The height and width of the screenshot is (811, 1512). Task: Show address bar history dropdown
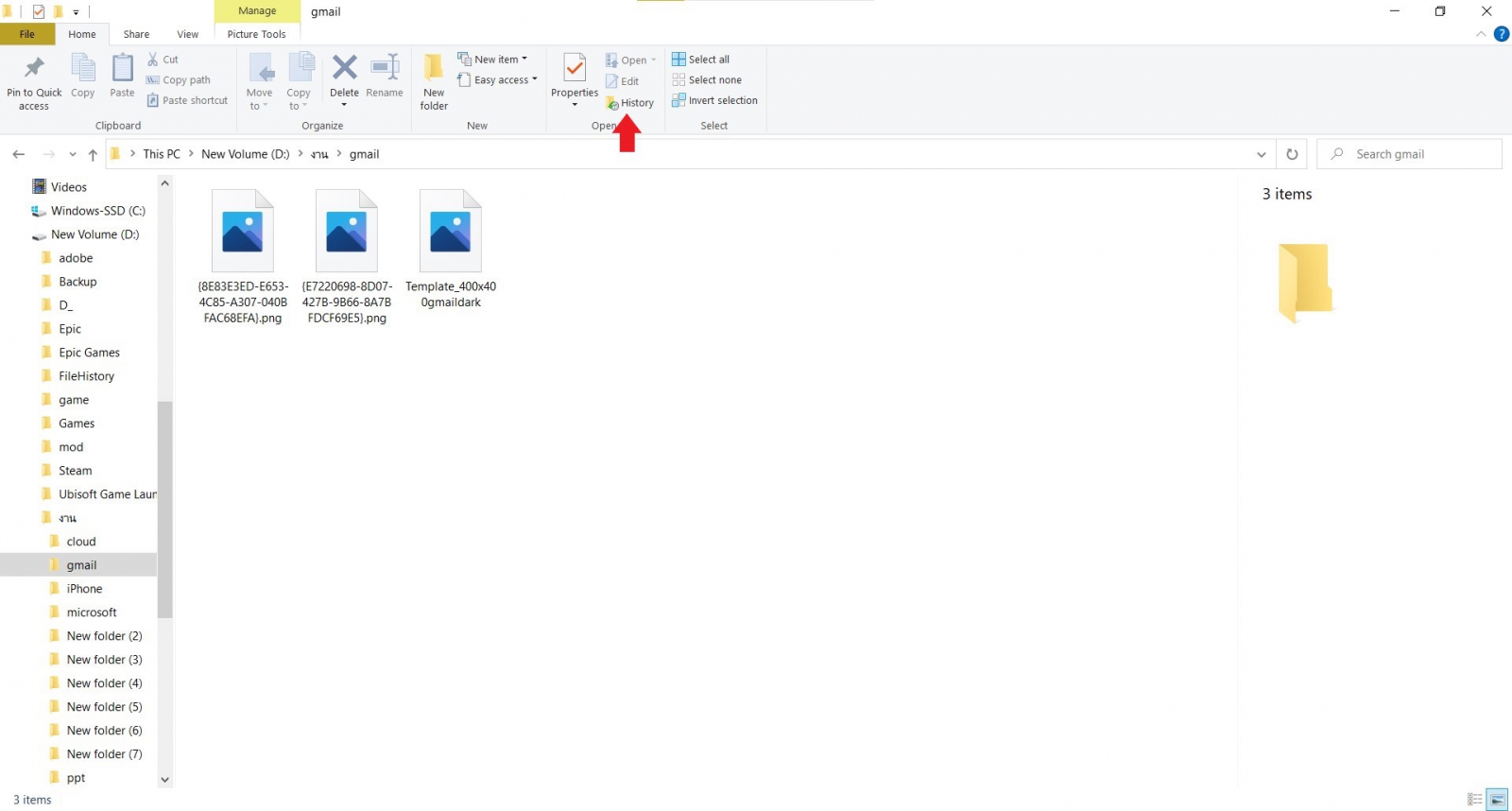1262,154
